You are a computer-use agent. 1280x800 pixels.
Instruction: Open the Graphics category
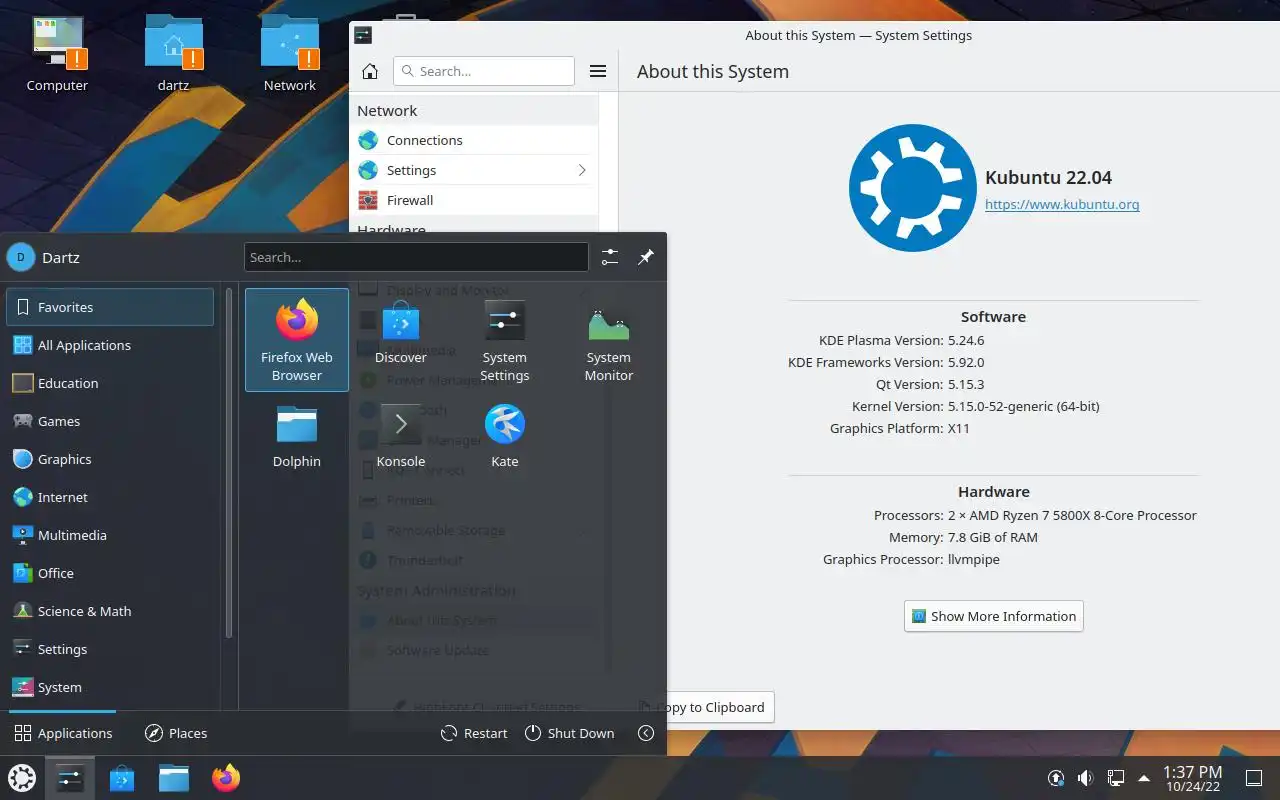click(x=110, y=459)
